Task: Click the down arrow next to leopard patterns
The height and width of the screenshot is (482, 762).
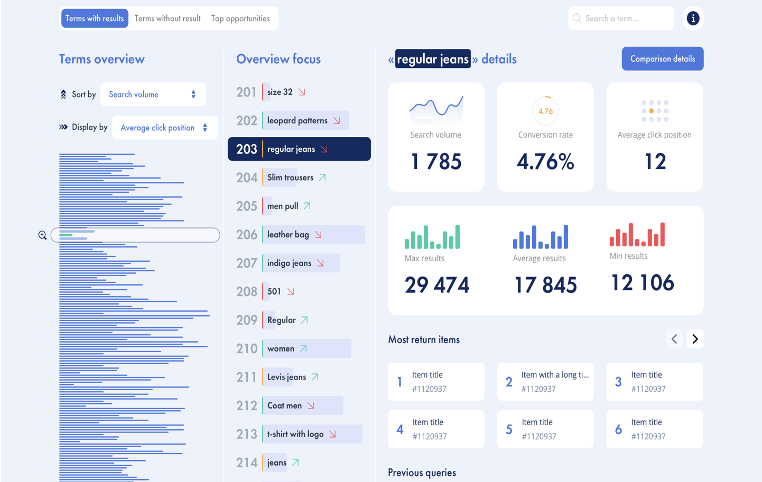Action: 337,120
